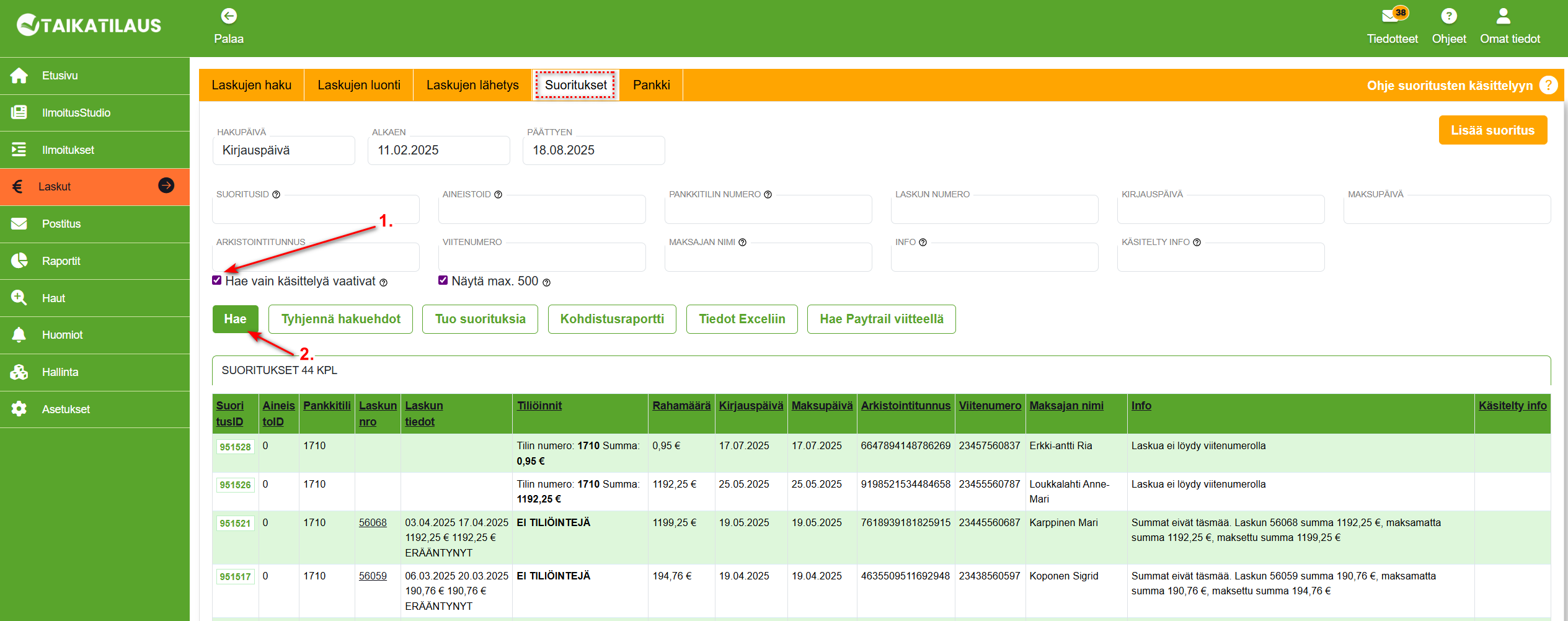Uncheck Hae vain käsittelyä vaativat checkbox
The height and width of the screenshot is (621, 1568).
[x=217, y=280]
